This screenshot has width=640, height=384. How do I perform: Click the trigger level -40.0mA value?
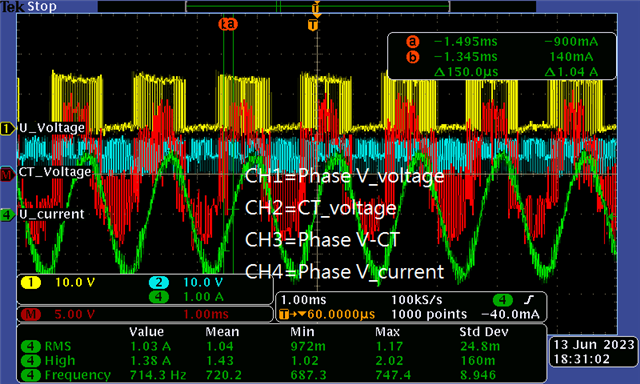pos(511,314)
